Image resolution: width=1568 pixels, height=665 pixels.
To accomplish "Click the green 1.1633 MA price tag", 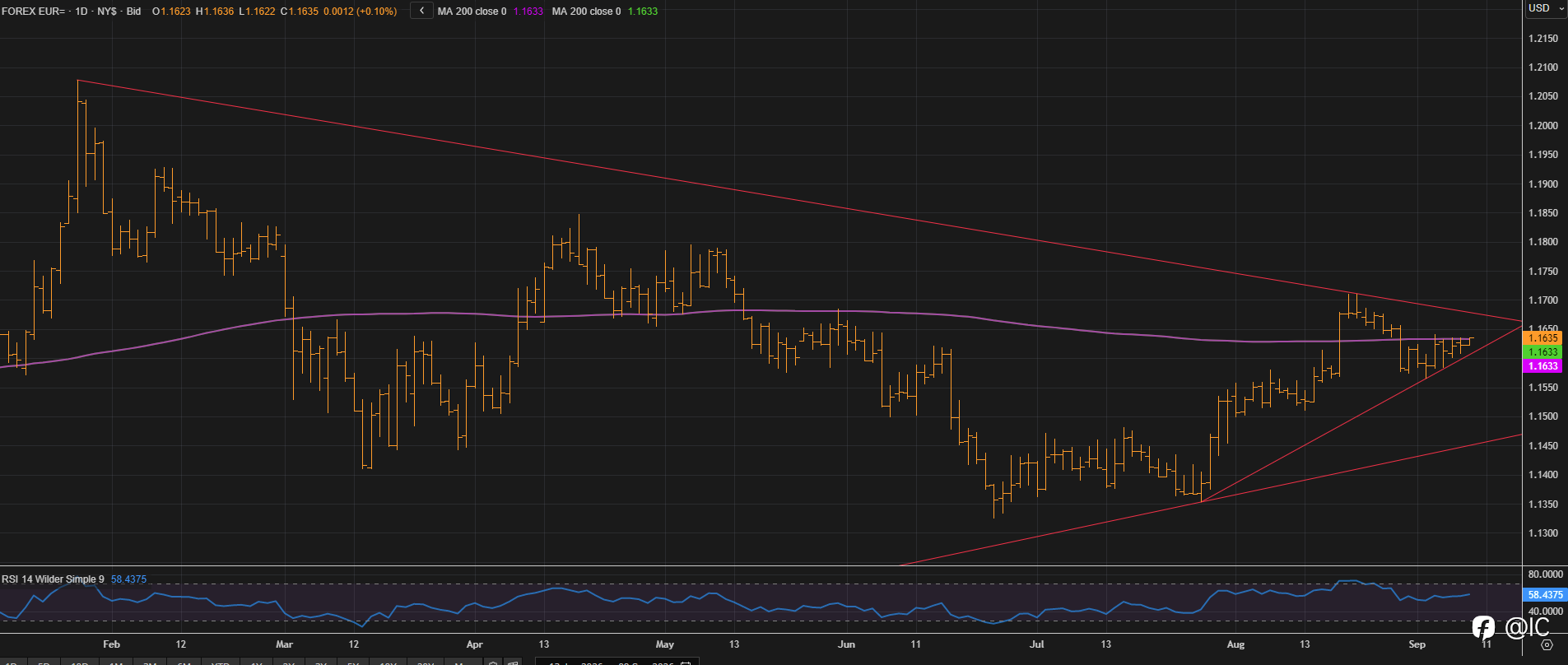I will [1542, 352].
